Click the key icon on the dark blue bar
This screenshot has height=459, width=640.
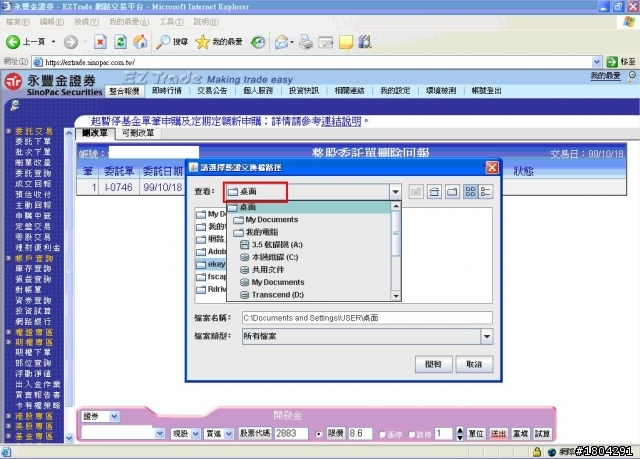tap(15, 105)
